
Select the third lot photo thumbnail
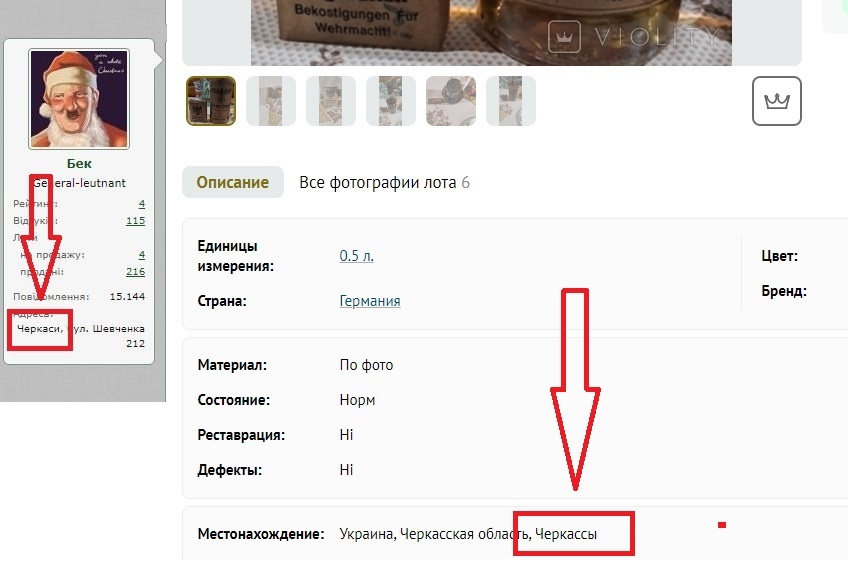(331, 101)
